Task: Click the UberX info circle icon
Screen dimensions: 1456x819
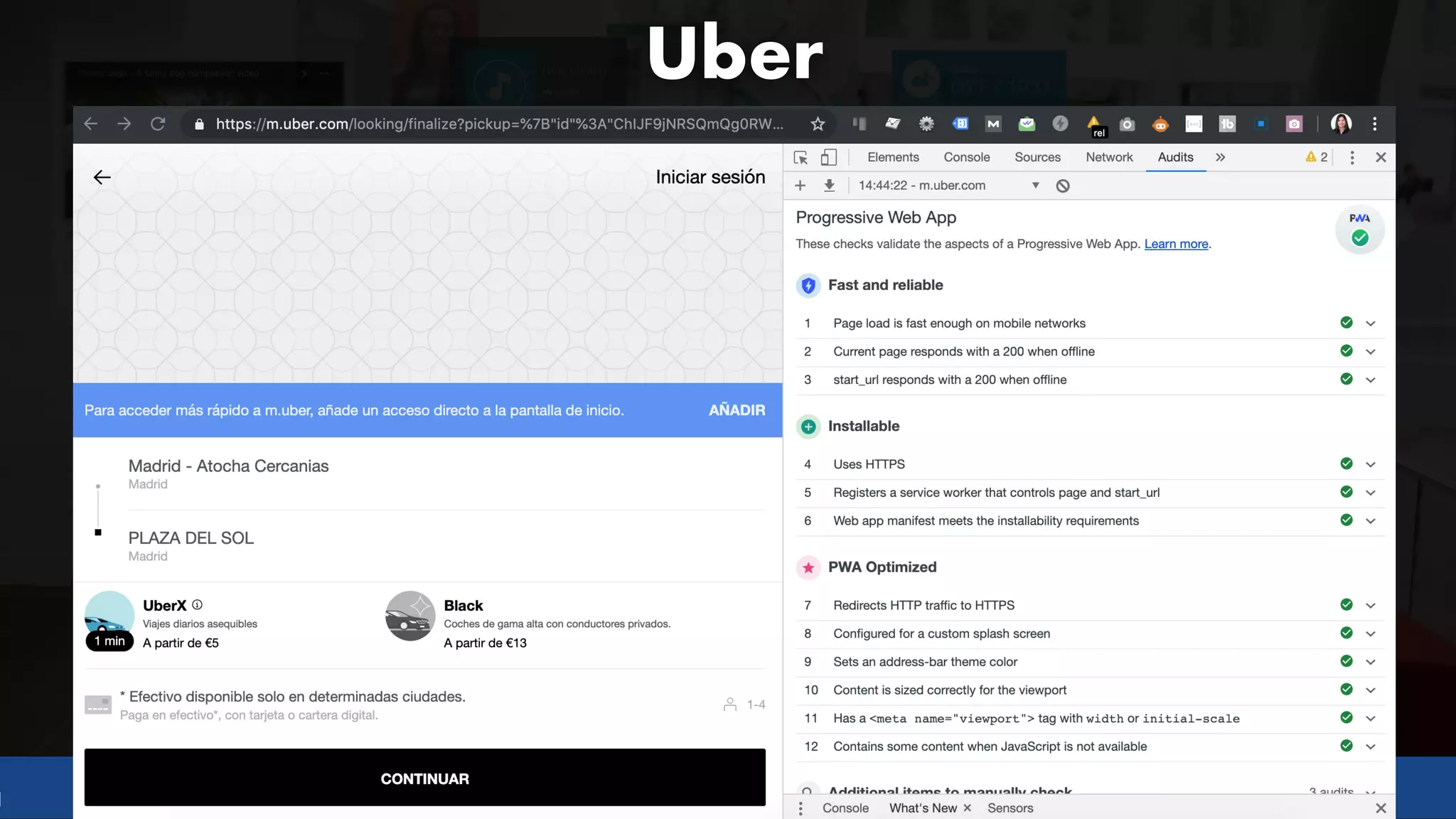Action: 198,605
